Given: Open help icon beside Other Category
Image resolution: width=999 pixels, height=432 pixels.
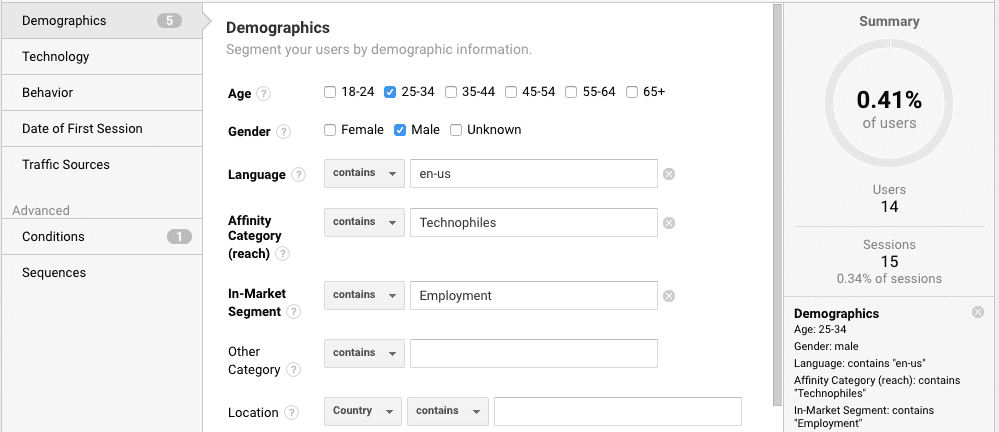Looking at the screenshot, I should click(x=293, y=370).
